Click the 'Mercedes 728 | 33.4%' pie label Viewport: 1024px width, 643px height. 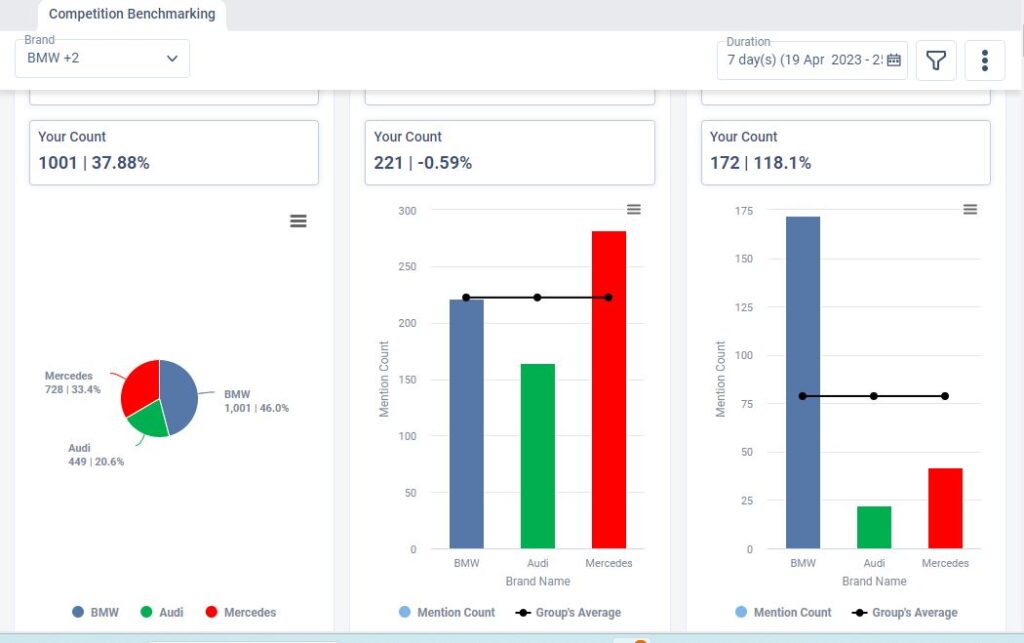click(x=72, y=383)
